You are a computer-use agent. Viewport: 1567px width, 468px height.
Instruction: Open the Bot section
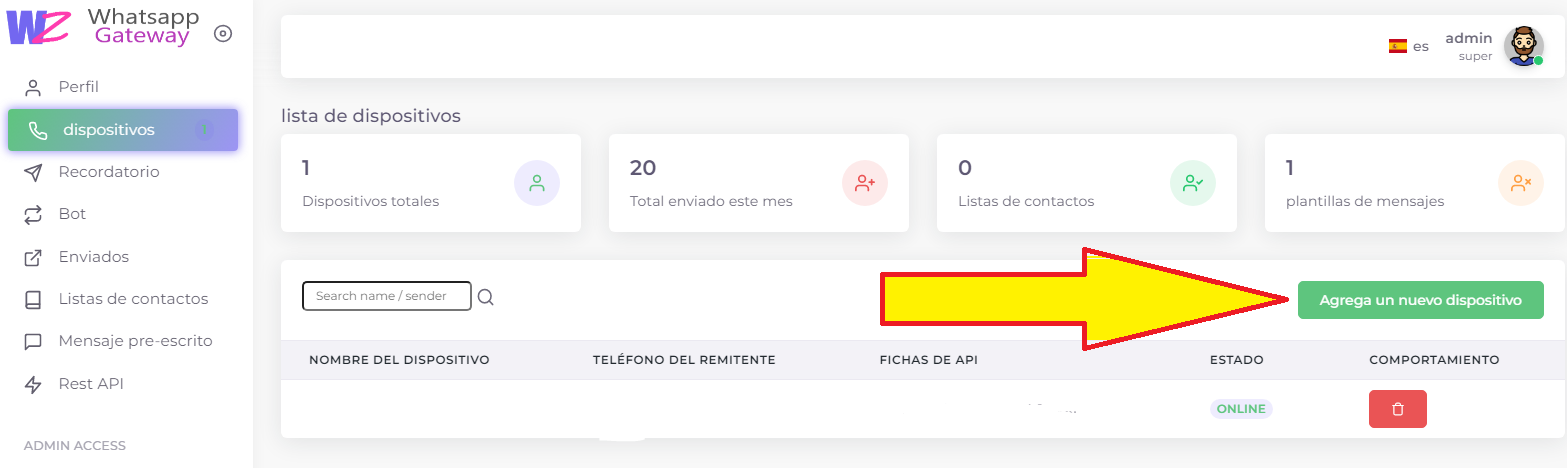click(72, 214)
